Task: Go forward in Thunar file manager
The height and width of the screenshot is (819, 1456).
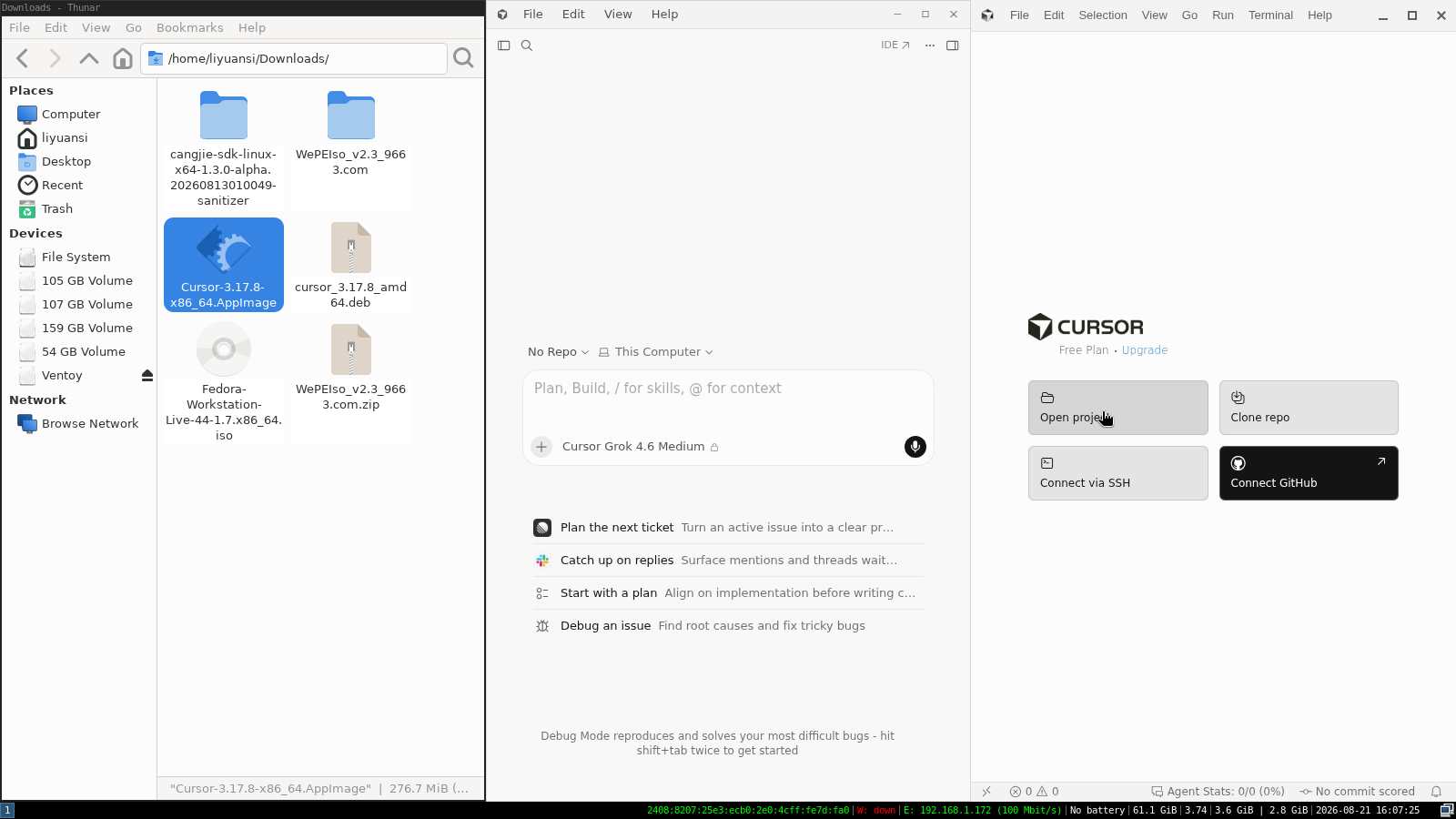Action: (55, 58)
